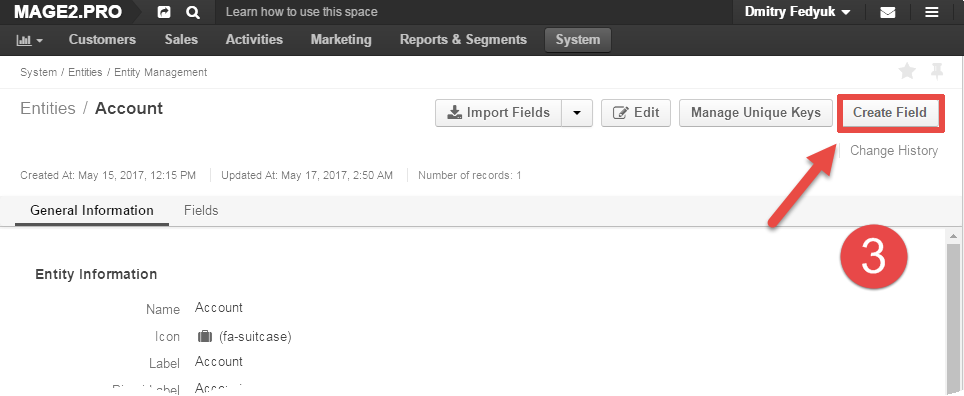Click the vertical scrollbar thumb
This screenshot has height=396, width=964.
pos(953,317)
